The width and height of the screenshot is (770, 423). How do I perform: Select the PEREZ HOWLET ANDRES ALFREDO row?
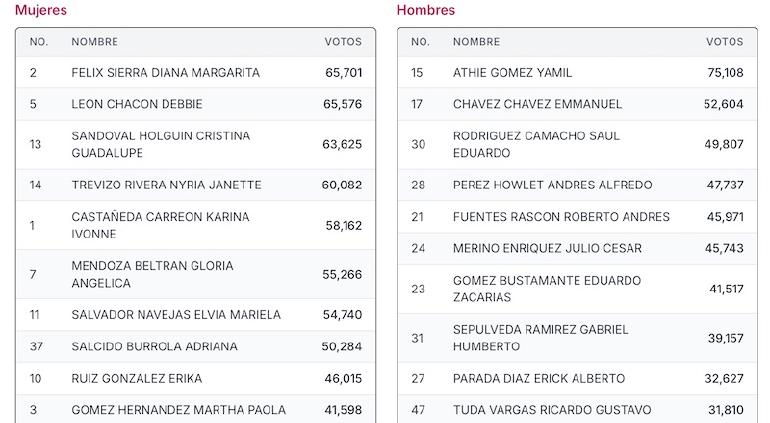click(x=578, y=185)
